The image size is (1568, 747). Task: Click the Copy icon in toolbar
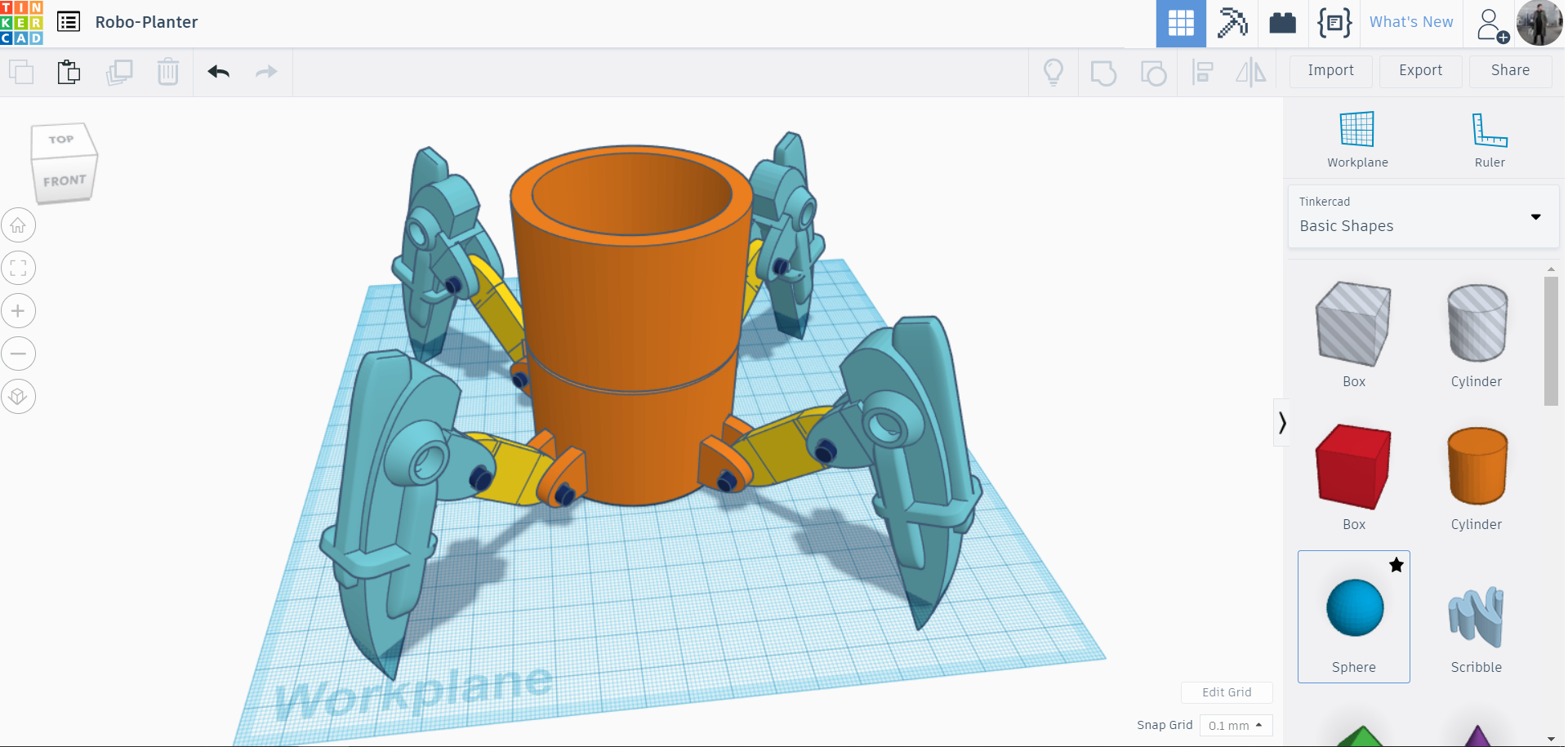pos(21,72)
